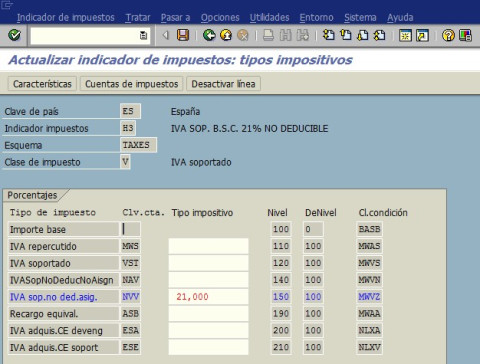Click the 'NLXV' condition type cell
Screen dimensions: 480x364
coord(369,347)
